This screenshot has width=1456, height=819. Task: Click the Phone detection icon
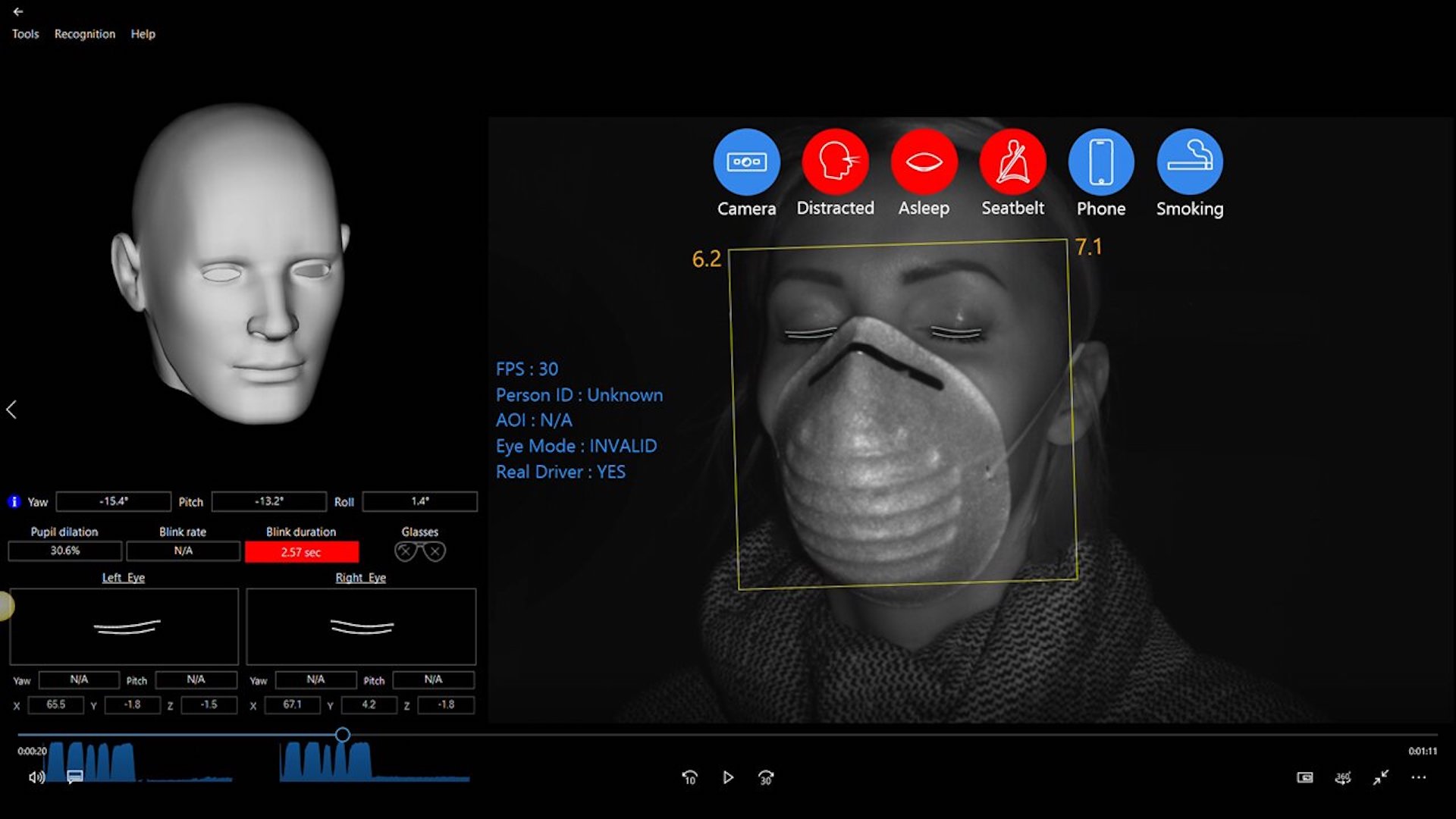pyautogui.click(x=1101, y=162)
